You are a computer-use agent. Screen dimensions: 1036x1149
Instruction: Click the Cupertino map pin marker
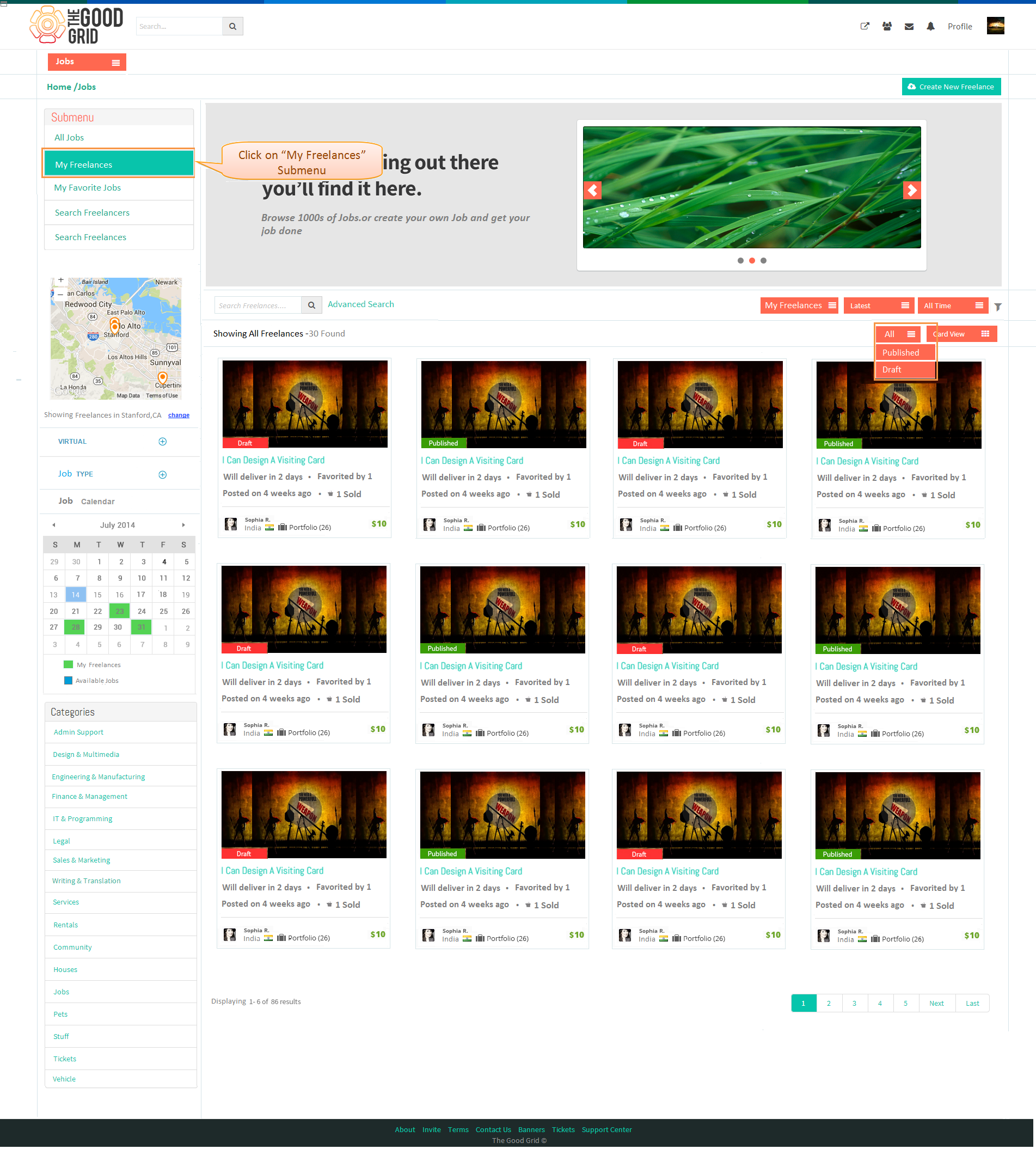[x=163, y=377]
